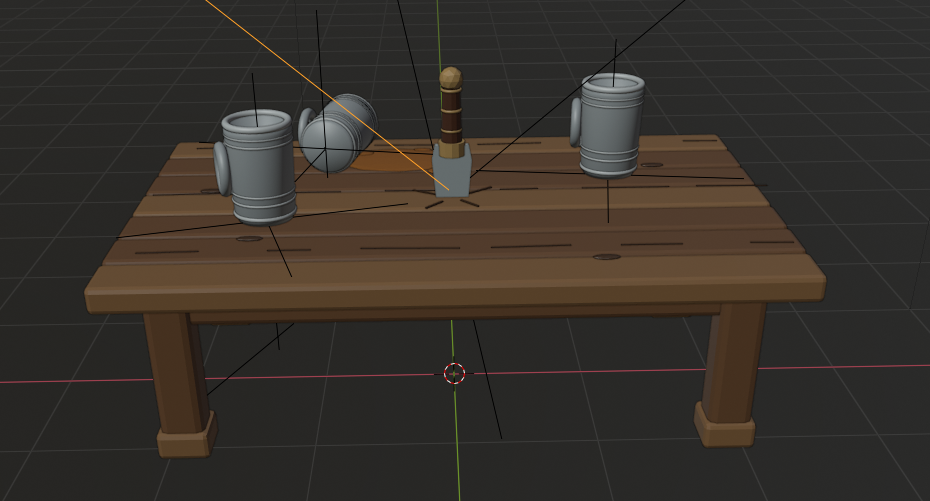Select the upright mug on the table's right side
The image size is (930, 501).
[x=609, y=125]
